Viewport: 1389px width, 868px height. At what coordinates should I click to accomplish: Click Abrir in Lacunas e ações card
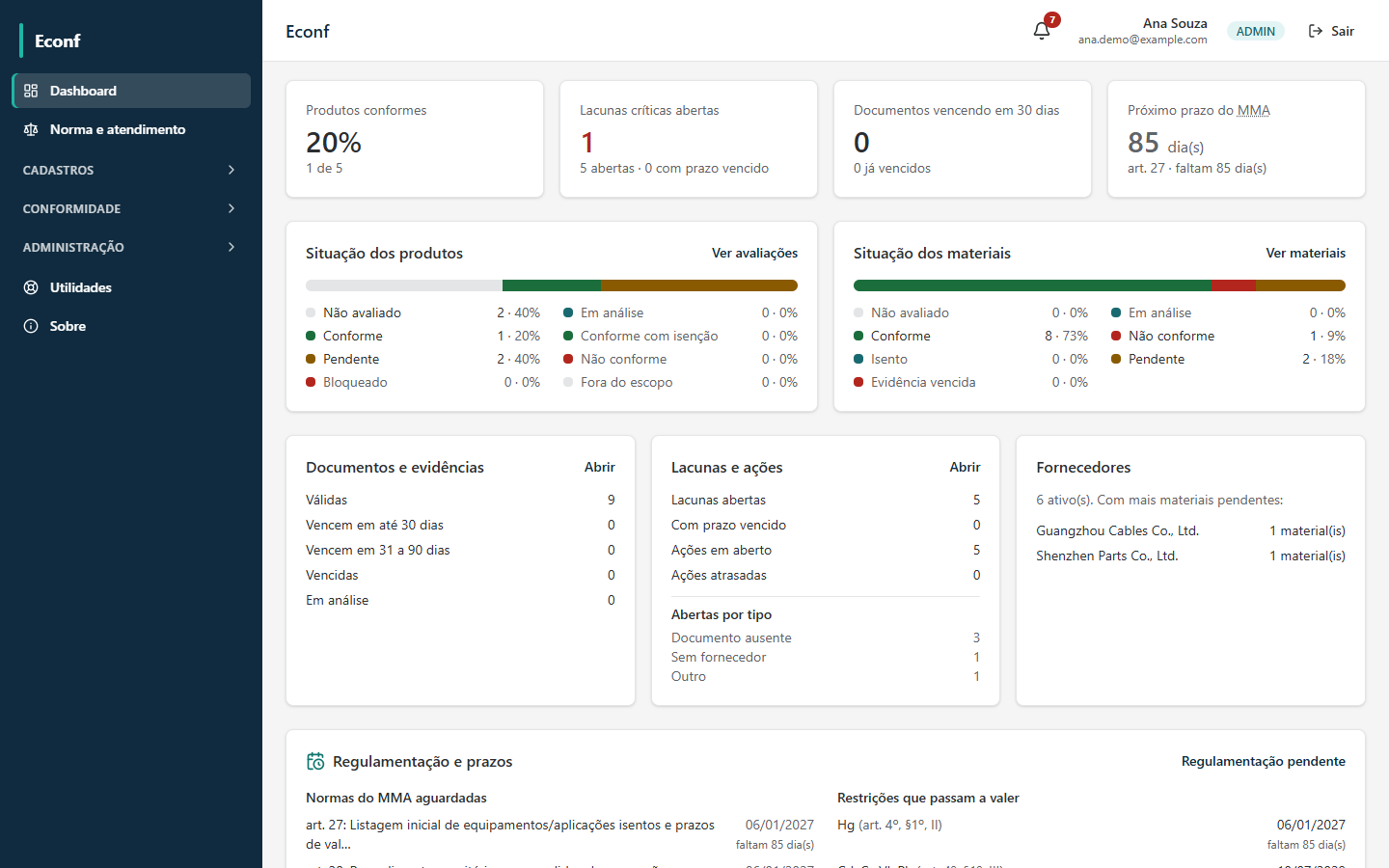point(965,467)
